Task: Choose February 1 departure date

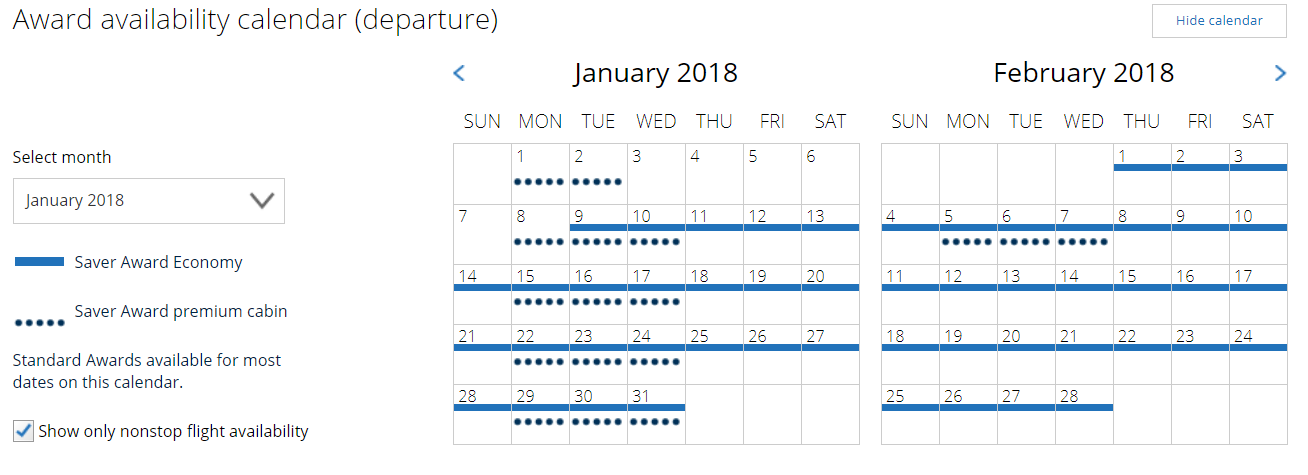Action: (1142, 174)
